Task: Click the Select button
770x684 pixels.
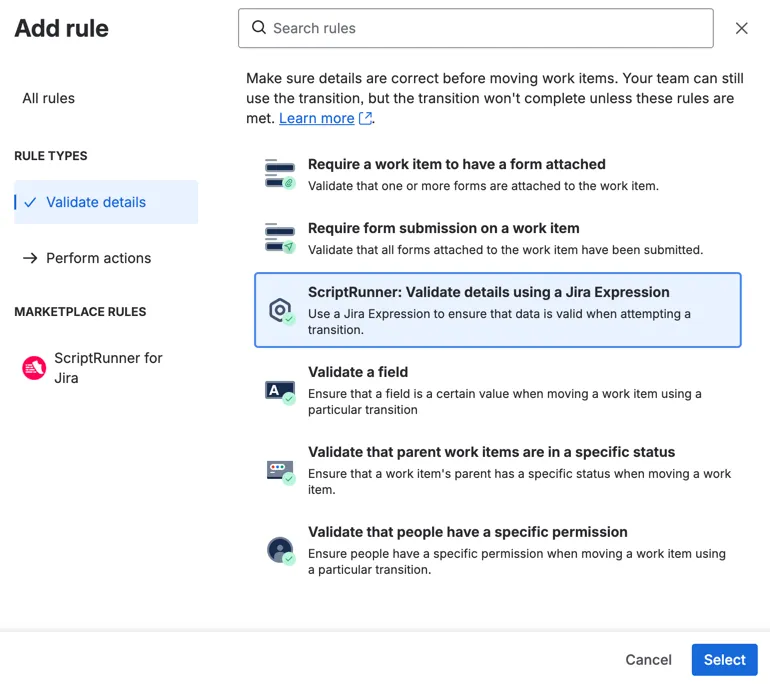Action: coord(724,659)
